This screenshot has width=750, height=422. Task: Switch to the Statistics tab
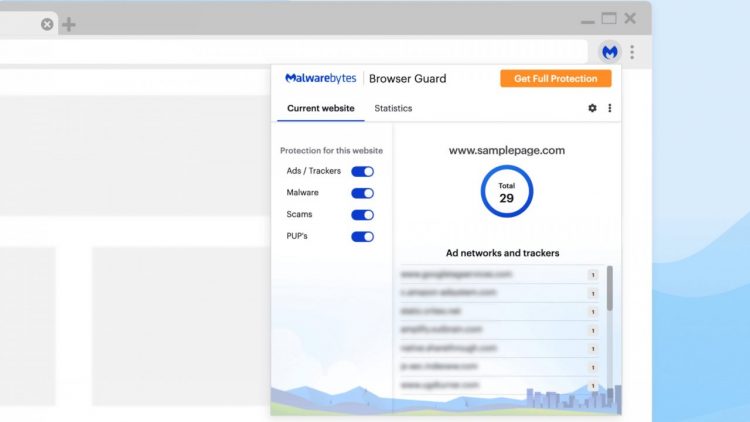[393, 109]
